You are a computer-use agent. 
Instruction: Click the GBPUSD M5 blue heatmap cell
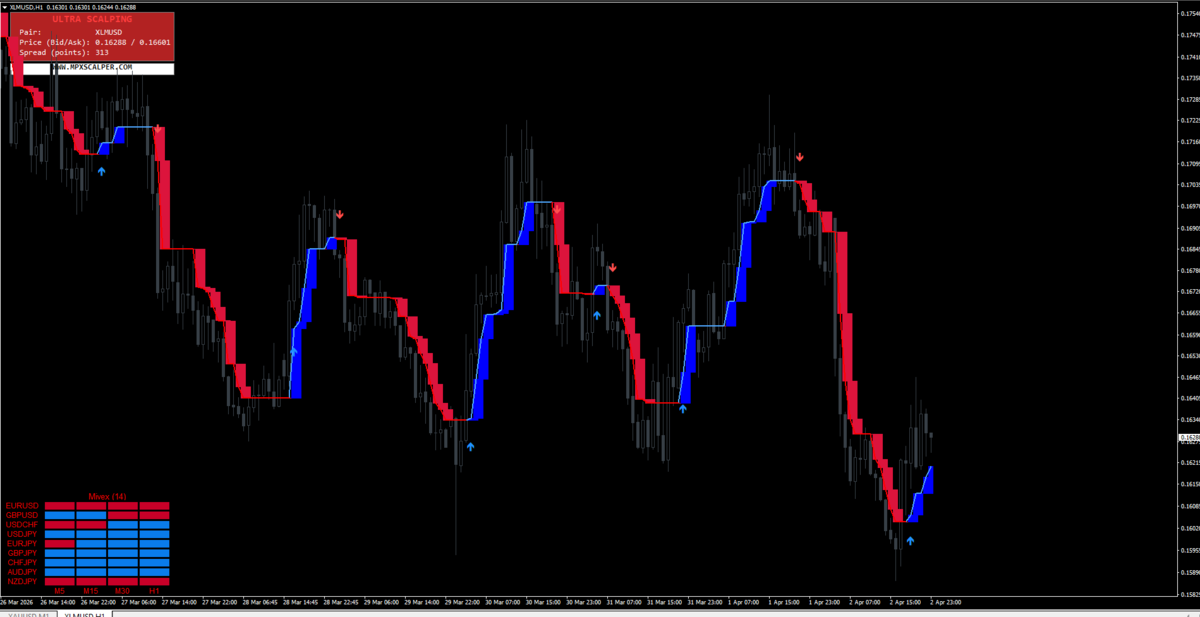pos(60,515)
